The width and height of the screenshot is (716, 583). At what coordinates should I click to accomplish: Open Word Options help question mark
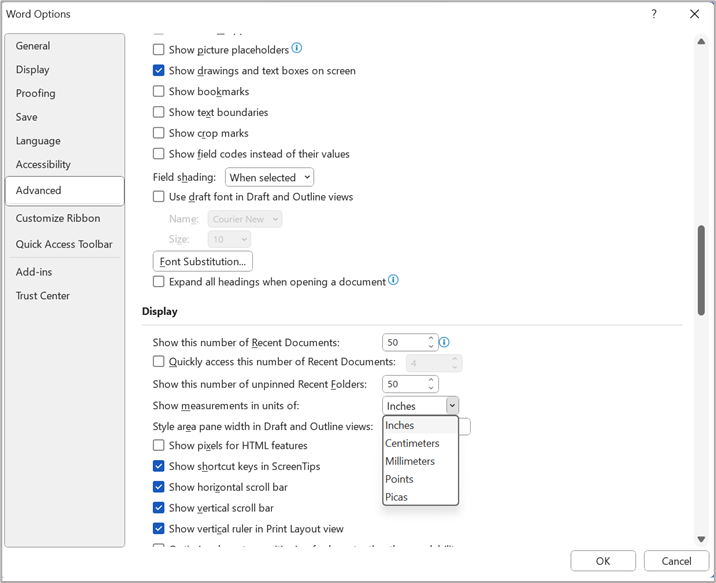coord(654,14)
